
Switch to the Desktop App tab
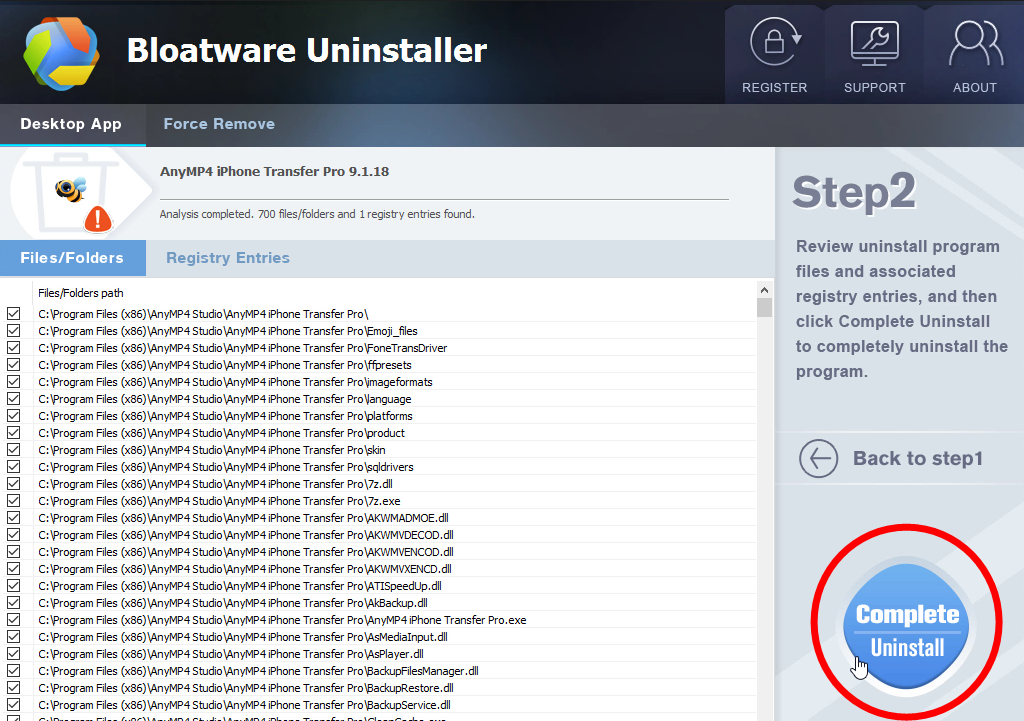tap(71, 124)
